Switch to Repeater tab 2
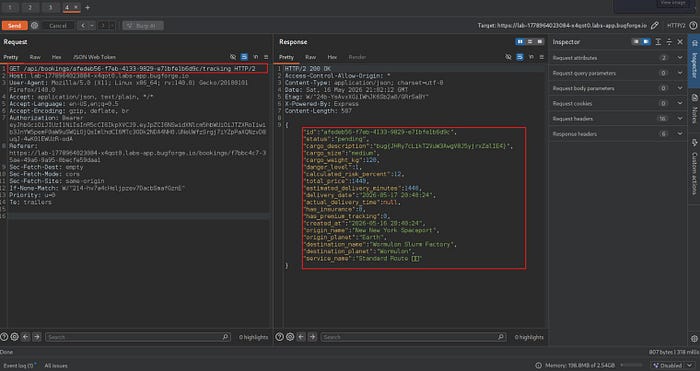This screenshot has width=700, height=371. (30, 8)
